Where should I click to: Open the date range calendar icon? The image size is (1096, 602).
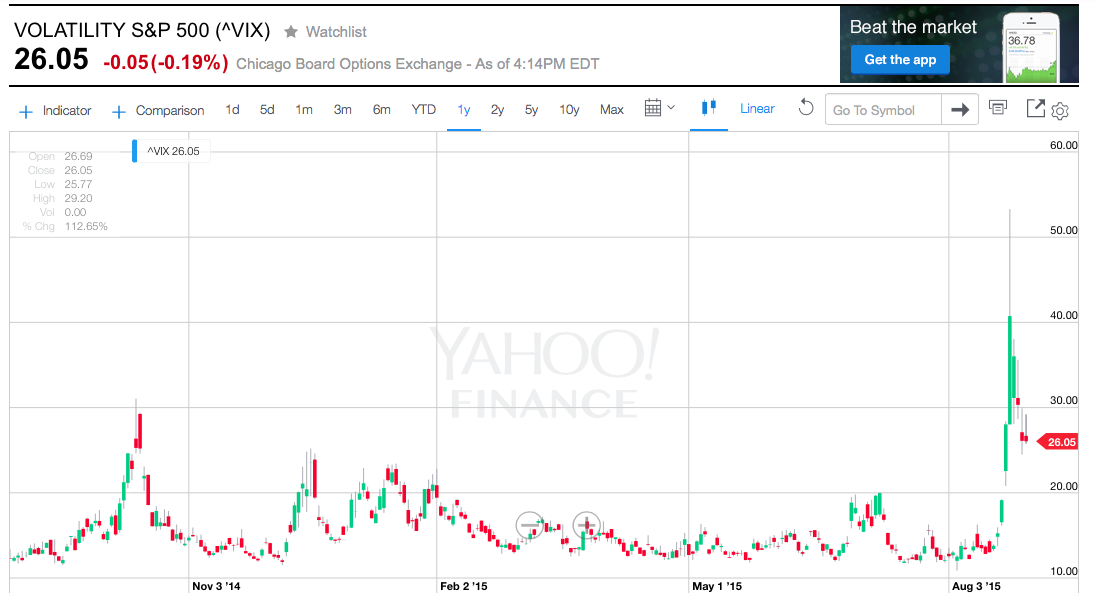click(653, 108)
